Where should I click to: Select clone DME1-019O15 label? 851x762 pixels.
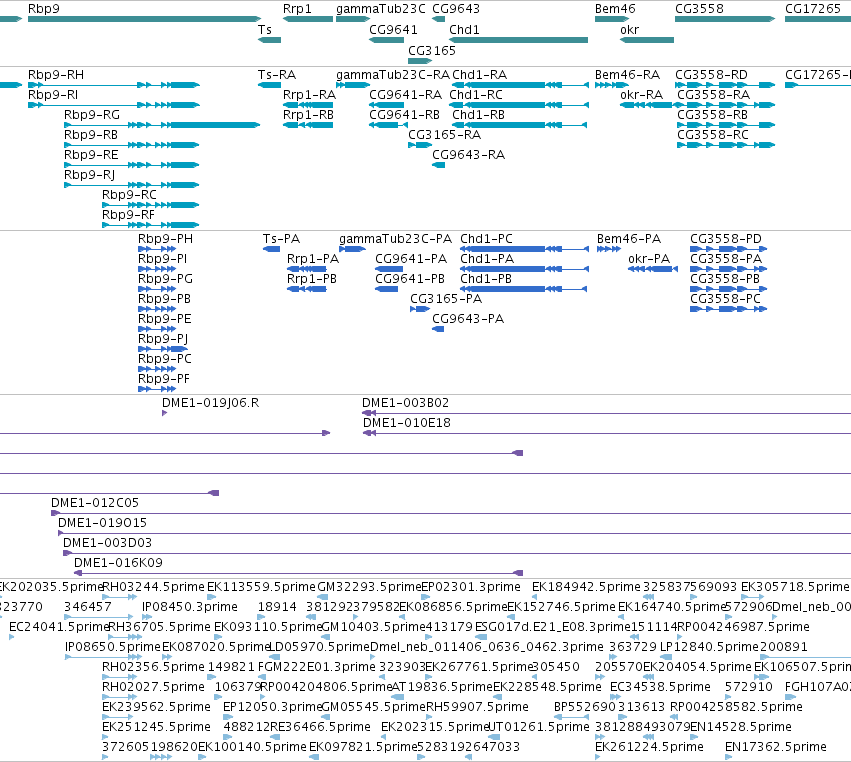click(x=103, y=523)
